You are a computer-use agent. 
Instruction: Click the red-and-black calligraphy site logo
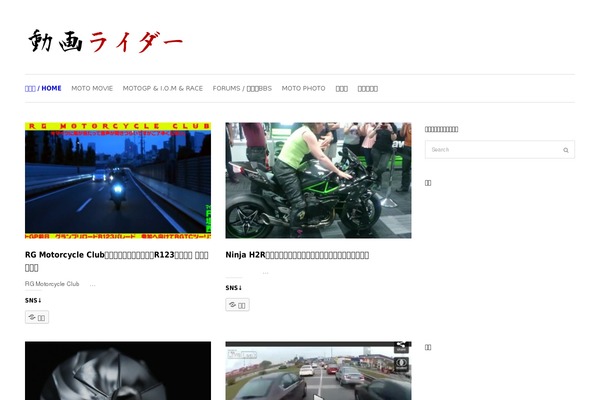(106, 41)
